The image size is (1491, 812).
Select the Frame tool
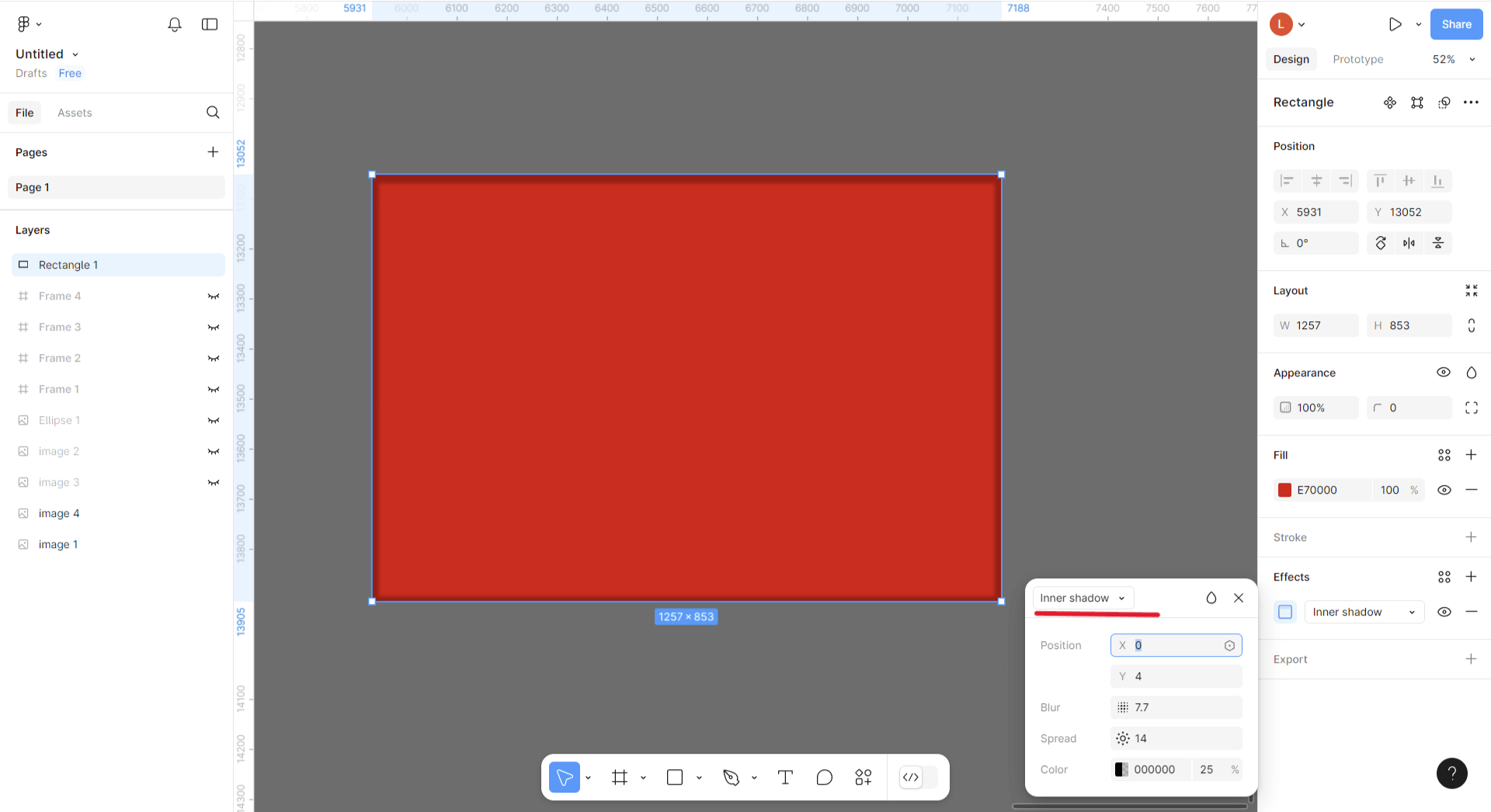620,777
